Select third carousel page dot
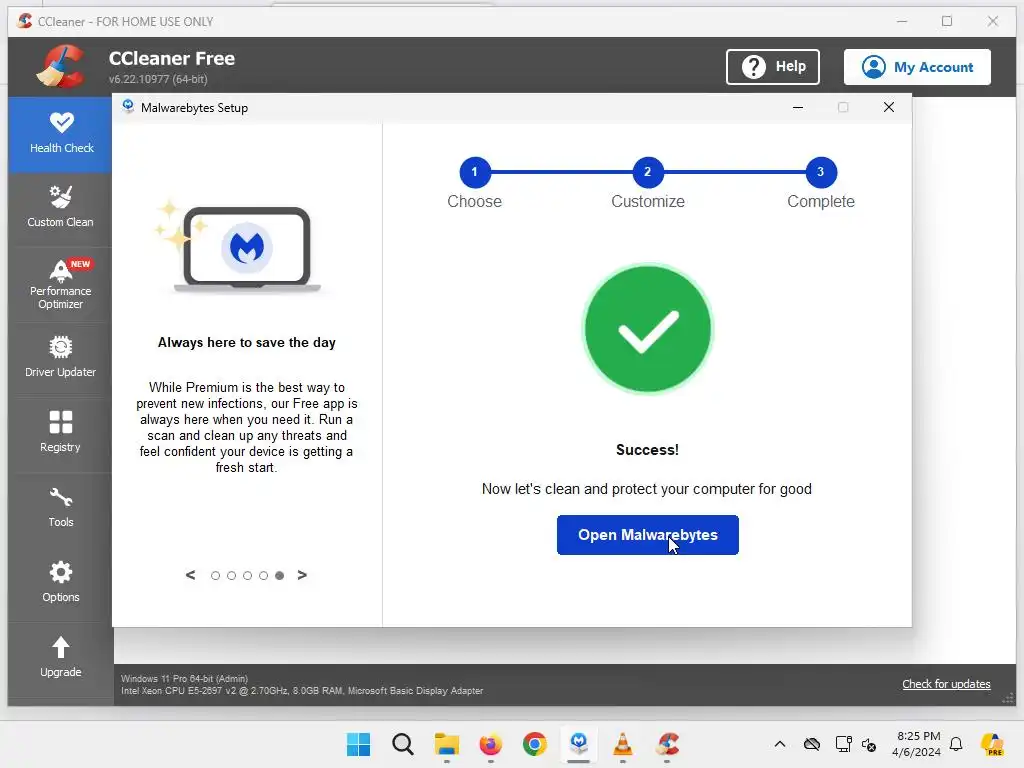This screenshot has height=768, width=1024. click(x=248, y=575)
